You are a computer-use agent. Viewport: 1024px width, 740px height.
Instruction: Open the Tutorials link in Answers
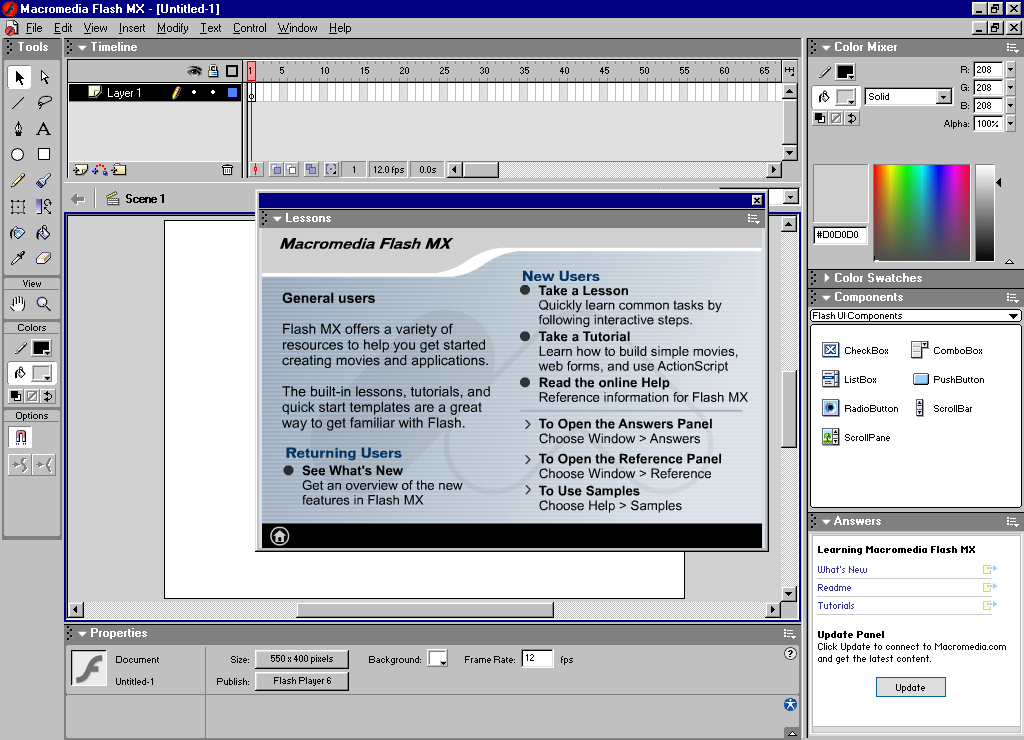click(x=836, y=605)
